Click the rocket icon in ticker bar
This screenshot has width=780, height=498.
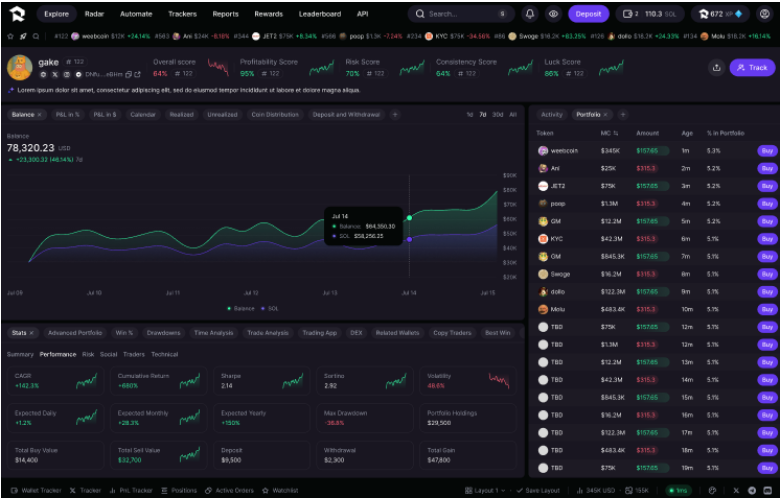23,36
